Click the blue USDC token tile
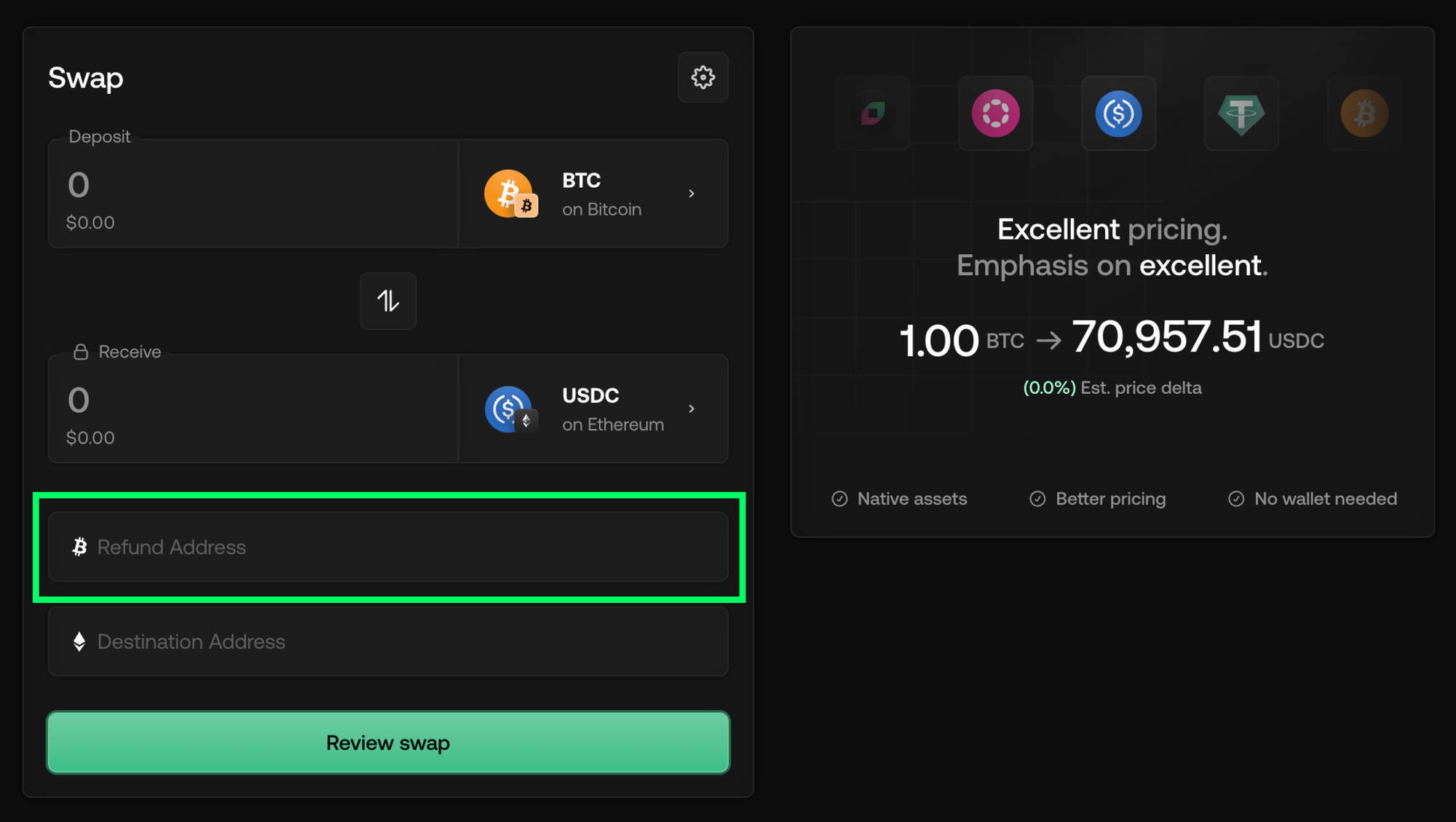1456x822 pixels. [x=1118, y=114]
